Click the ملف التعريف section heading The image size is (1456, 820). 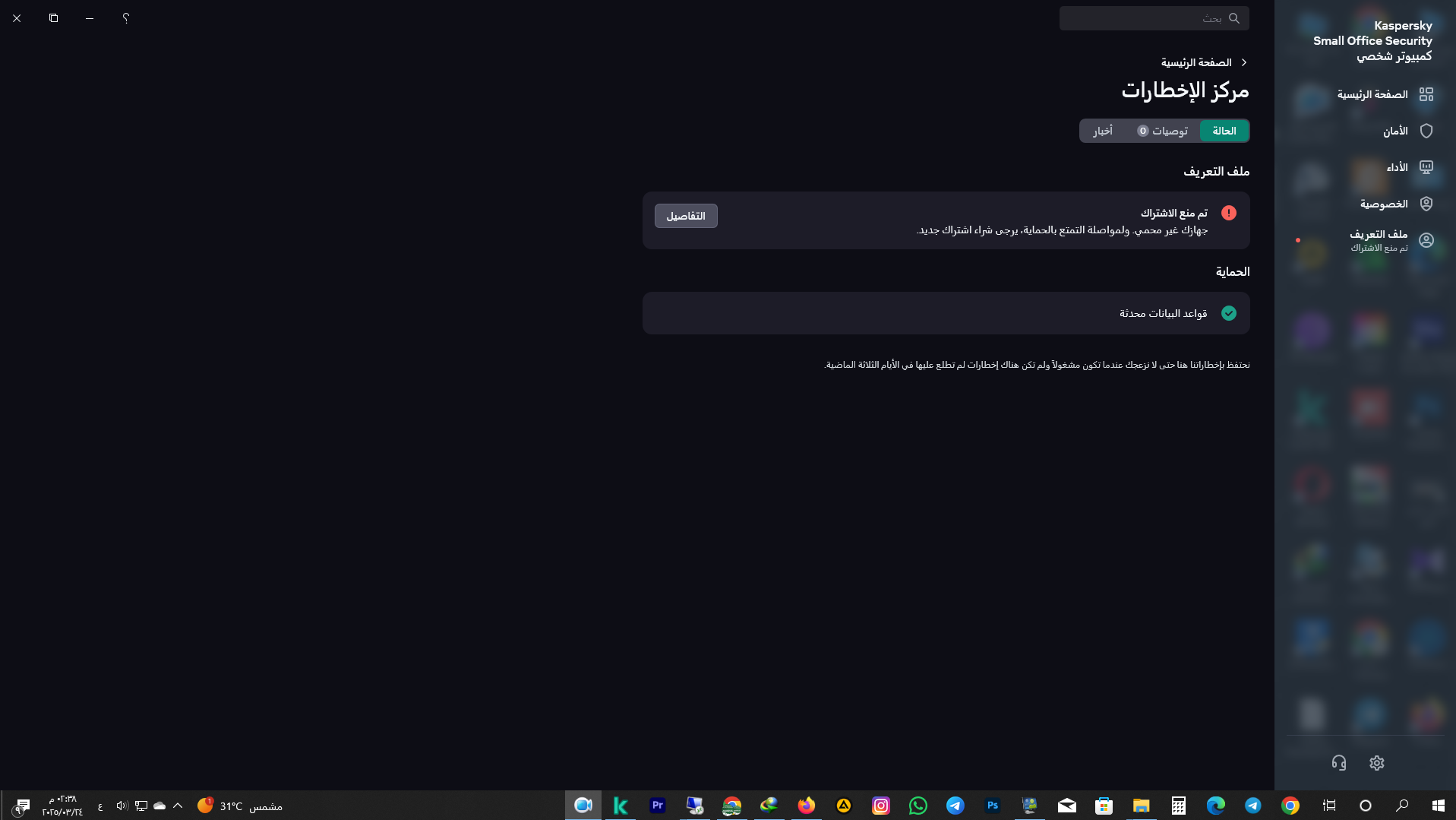(x=1217, y=171)
